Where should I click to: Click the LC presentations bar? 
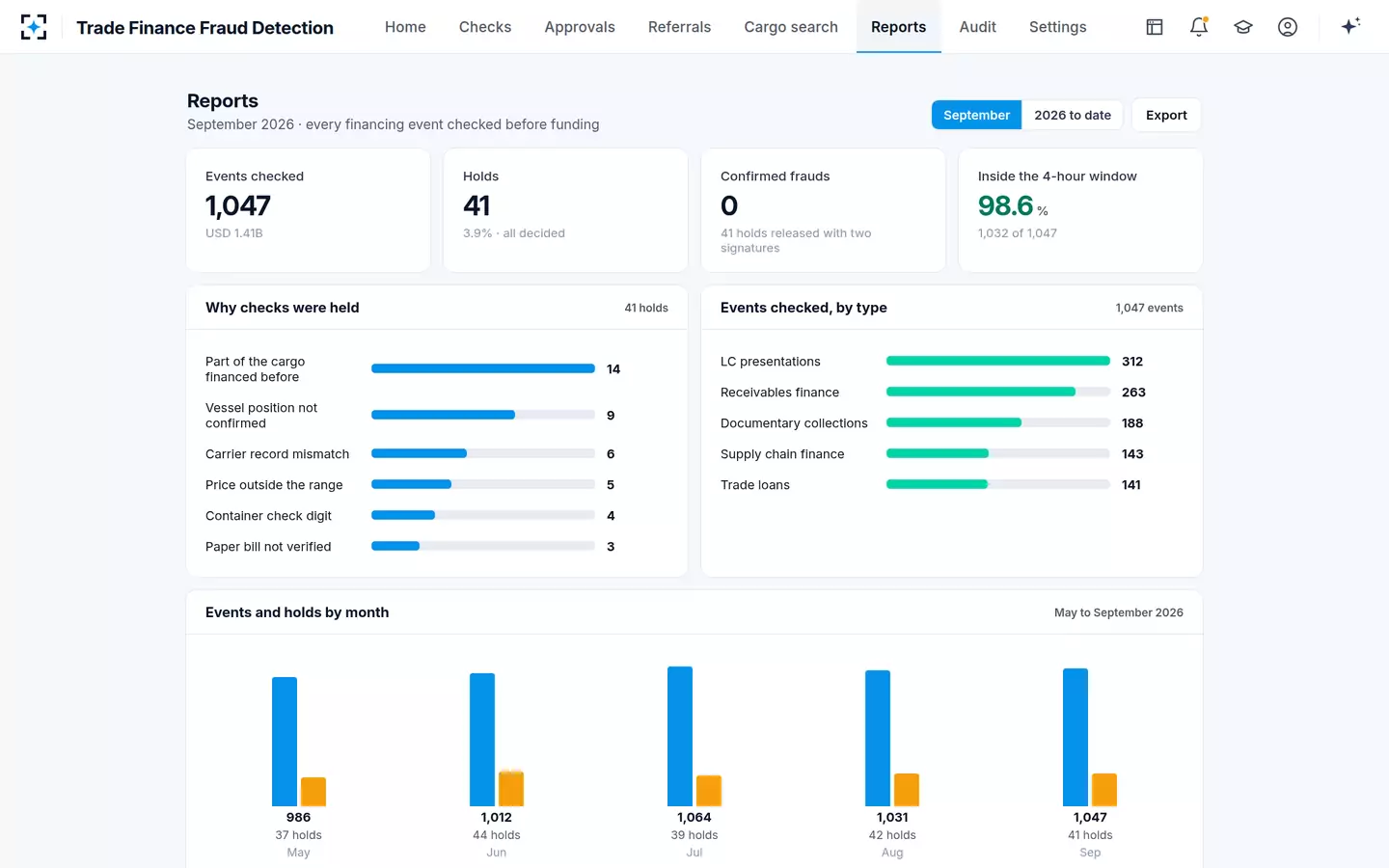click(x=997, y=361)
